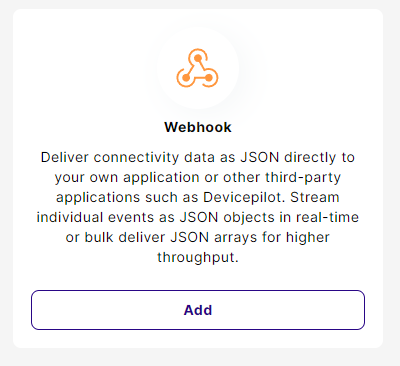Click the Webhook heading

(198, 127)
